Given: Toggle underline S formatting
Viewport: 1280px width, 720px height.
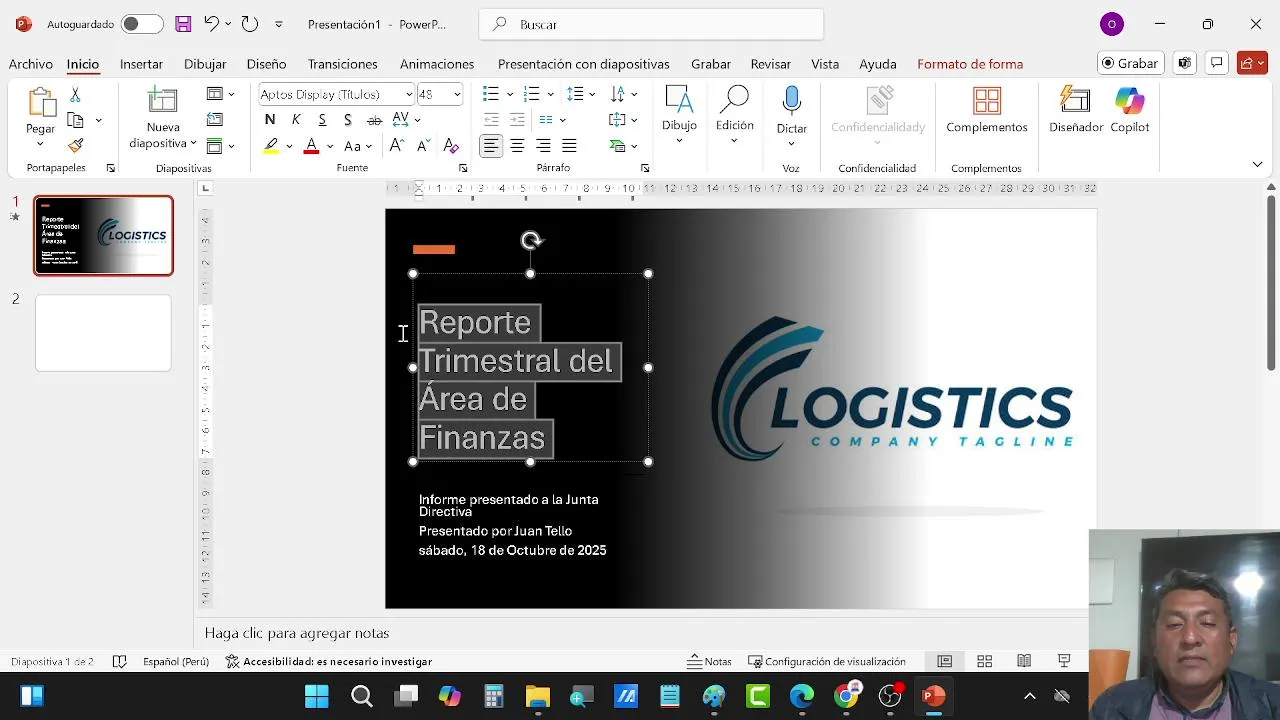Looking at the screenshot, I should (322, 120).
